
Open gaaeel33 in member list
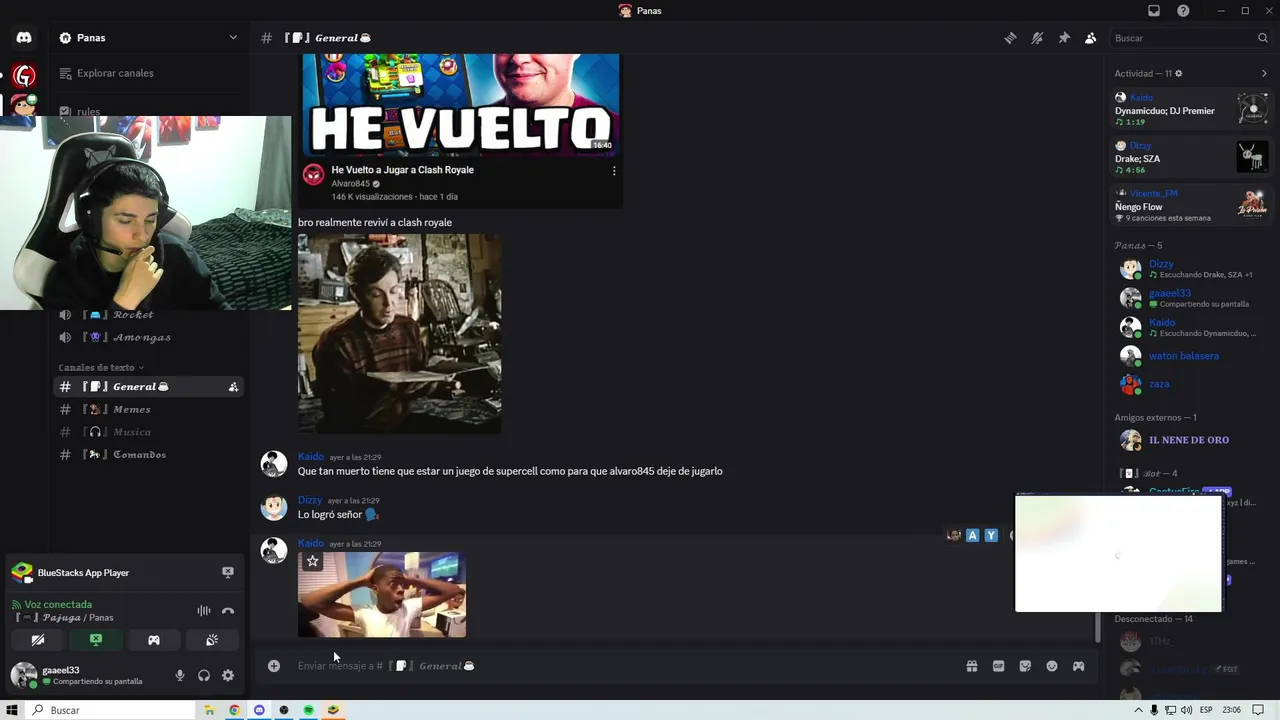click(x=1191, y=298)
